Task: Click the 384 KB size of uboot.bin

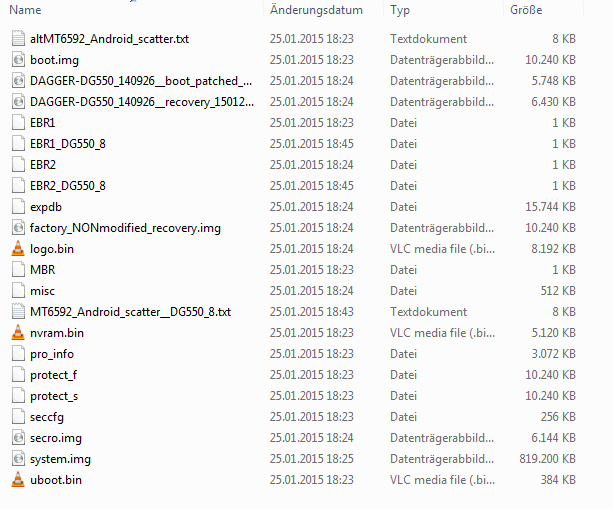Action: [x=558, y=480]
